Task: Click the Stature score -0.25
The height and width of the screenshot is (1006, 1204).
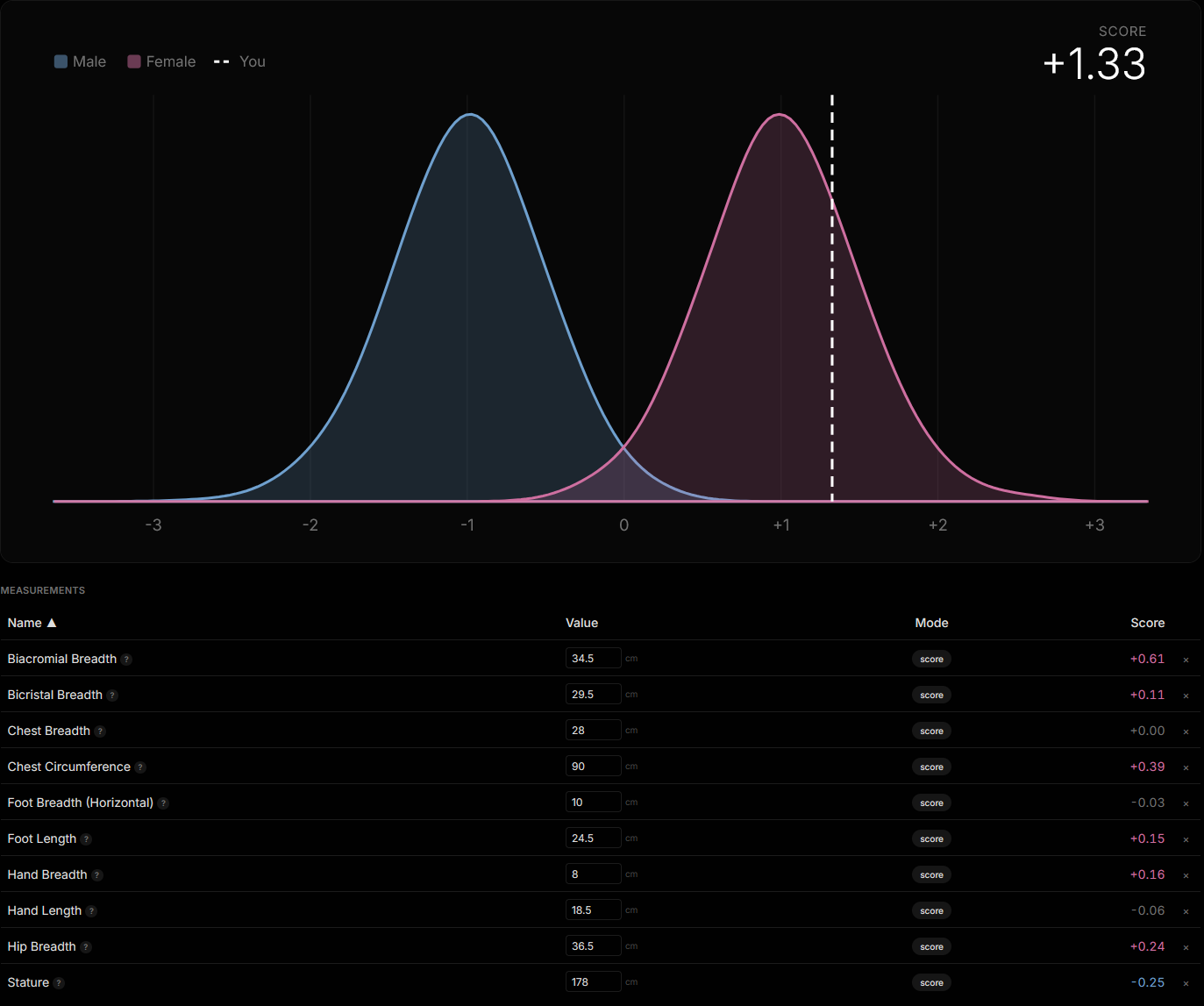Action: tap(1147, 982)
